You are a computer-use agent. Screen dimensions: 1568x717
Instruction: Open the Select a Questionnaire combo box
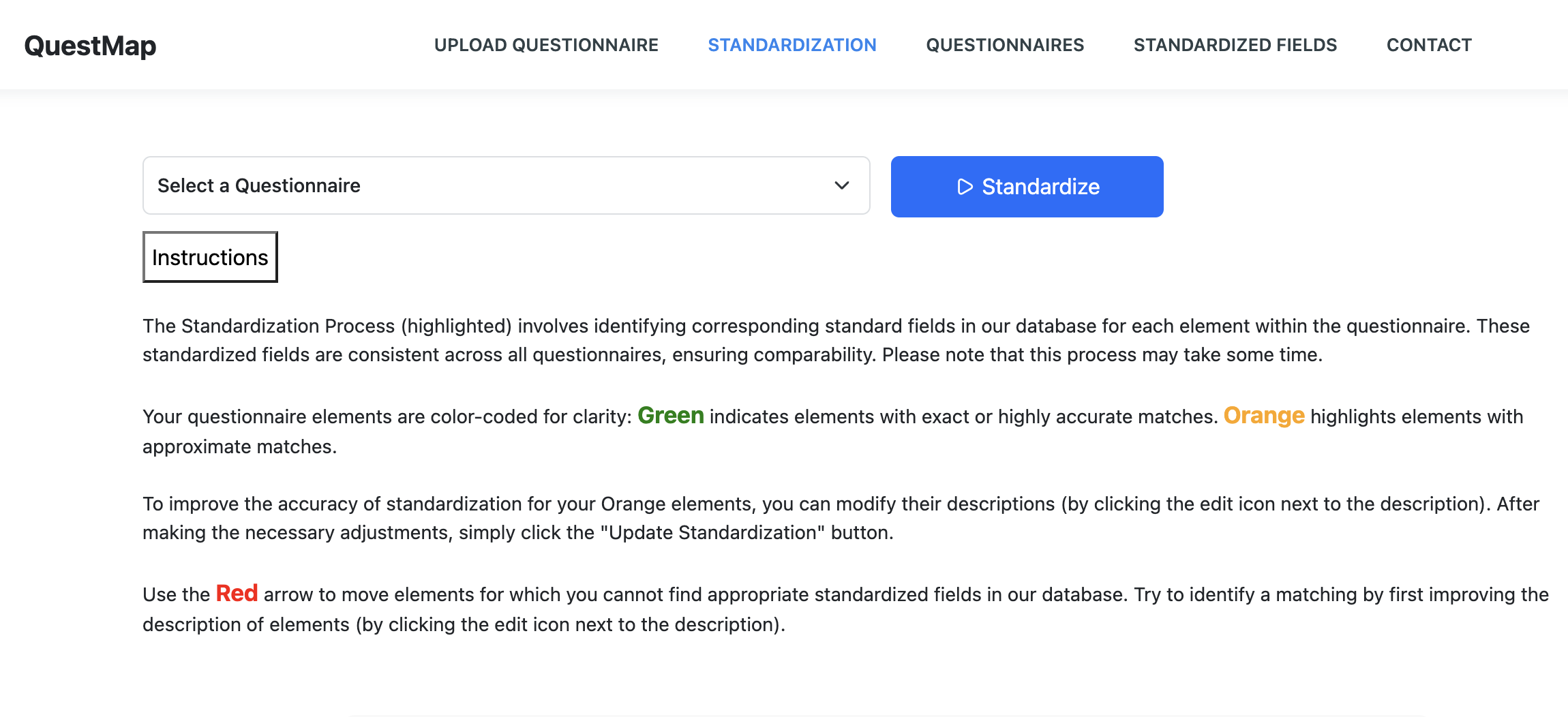[506, 185]
